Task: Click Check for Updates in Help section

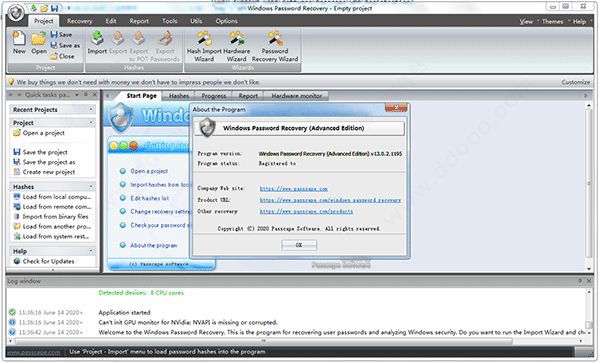Action: pyautogui.click(x=44, y=261)
